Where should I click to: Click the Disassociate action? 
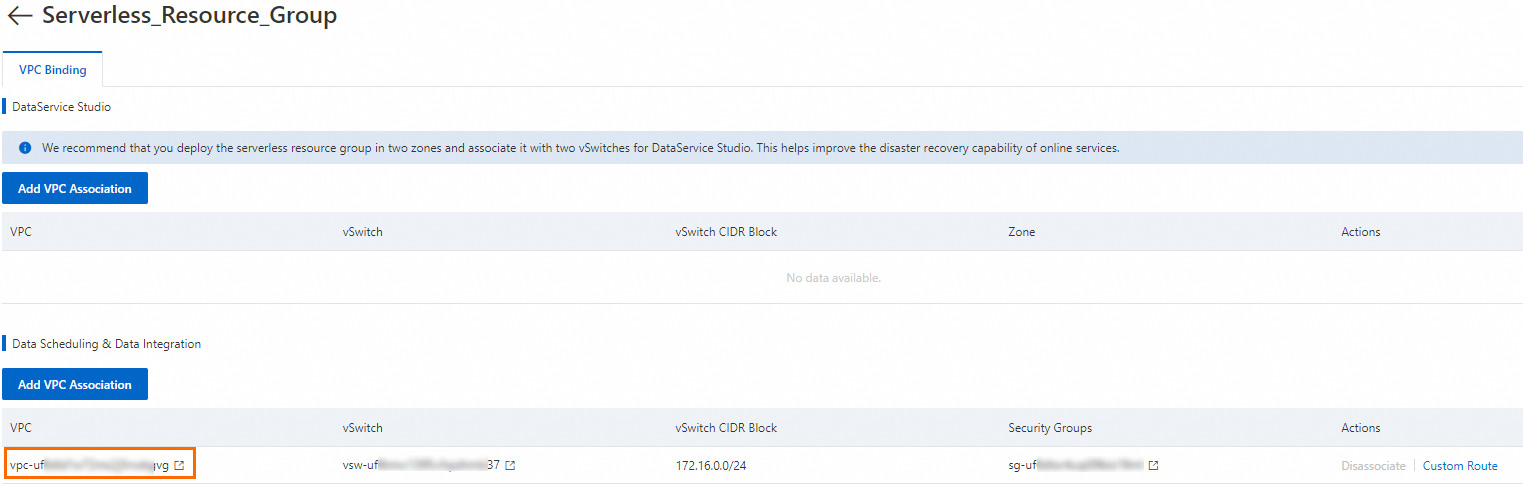[1373, 466]
